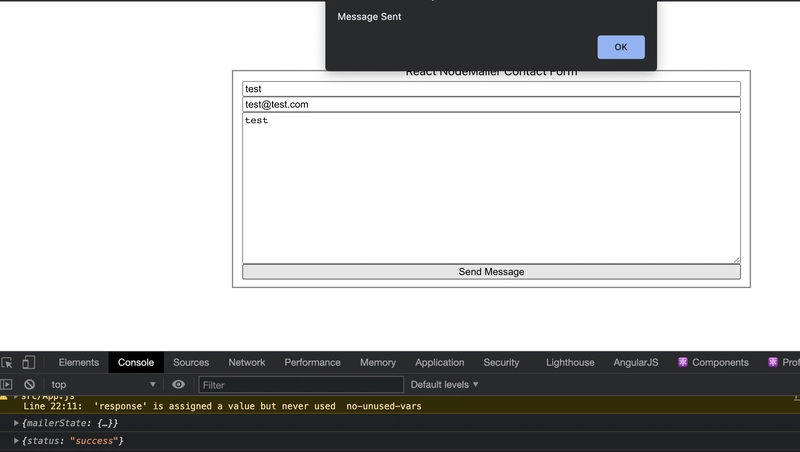800x452 pixels.
Task: Open the Elements tab
Action: [79, 362]
